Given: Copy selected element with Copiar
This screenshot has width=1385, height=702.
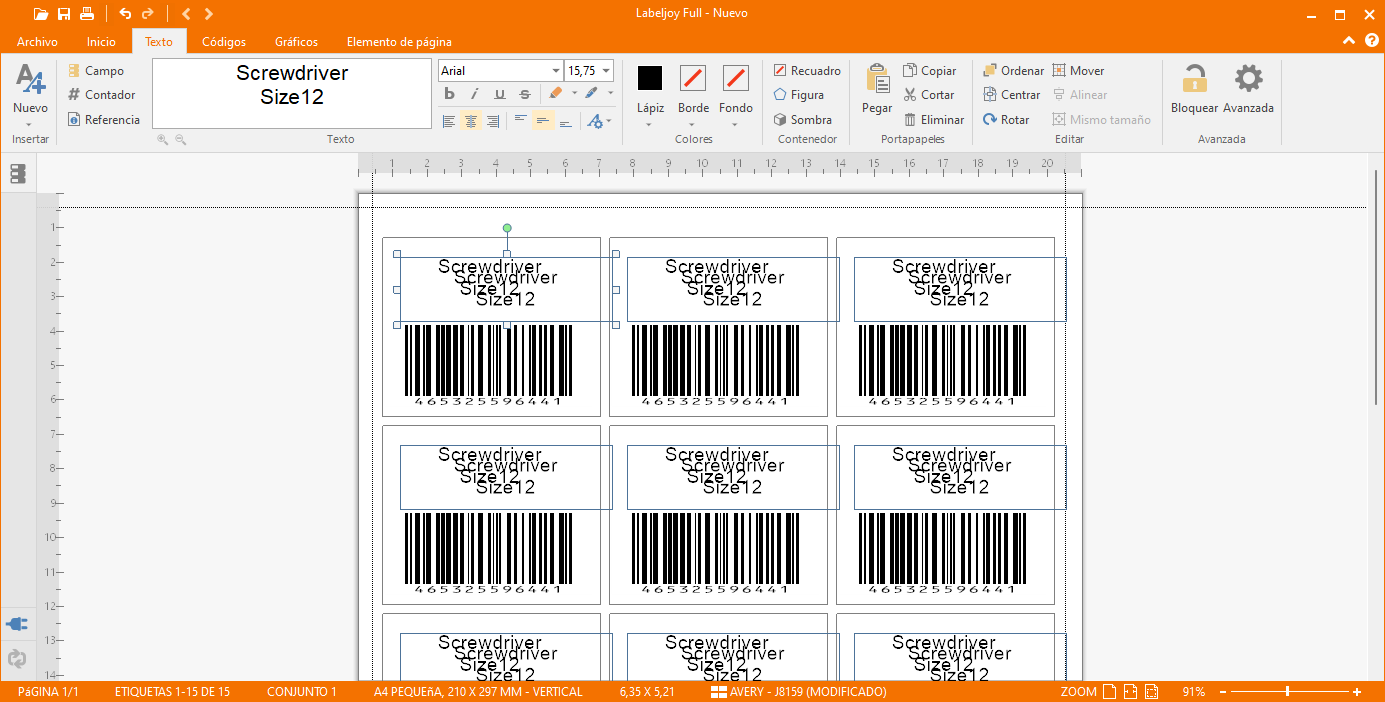Looking at the screenshot, I should [930, 71].
